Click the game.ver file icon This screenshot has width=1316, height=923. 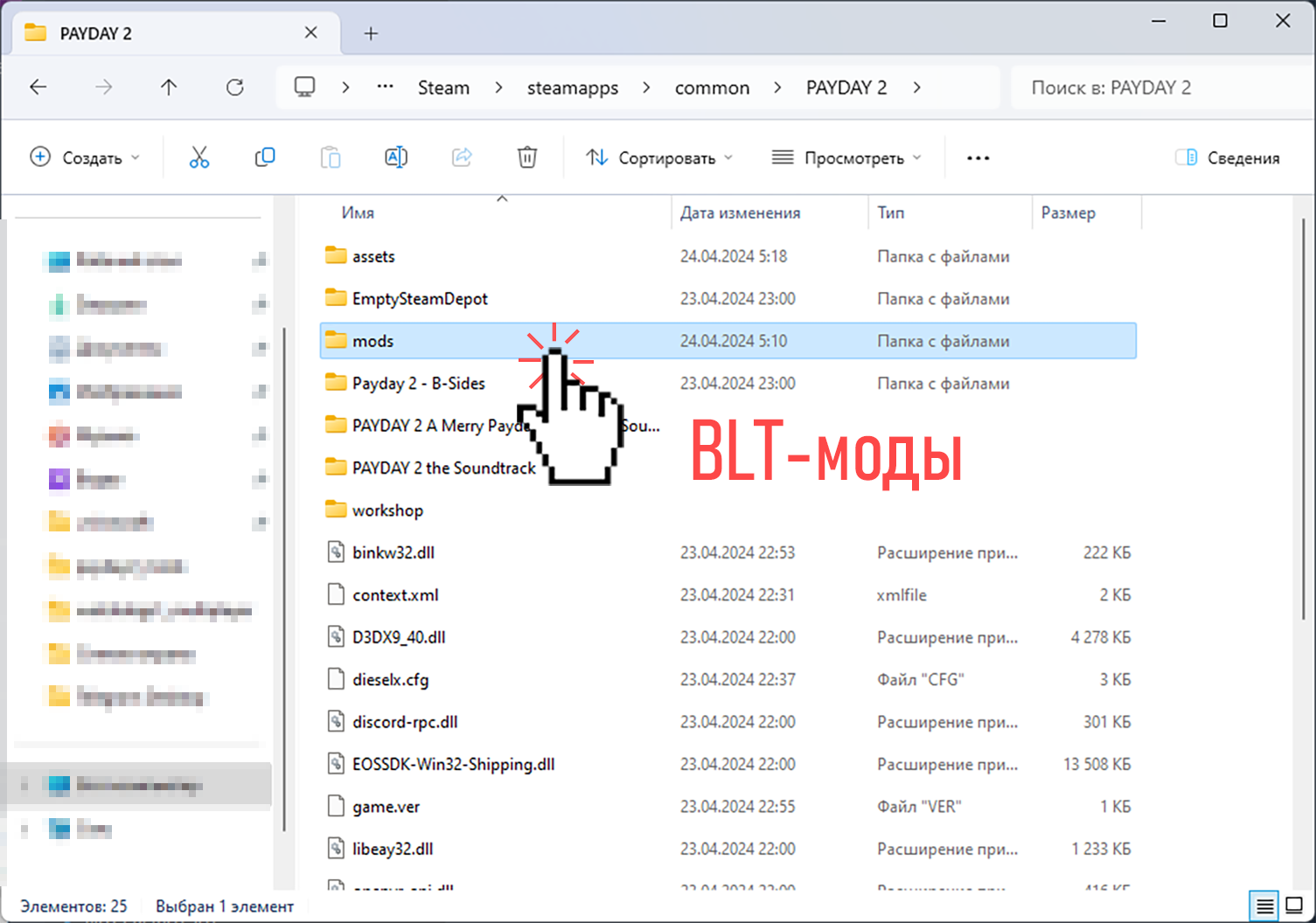[x=336, y=806]
